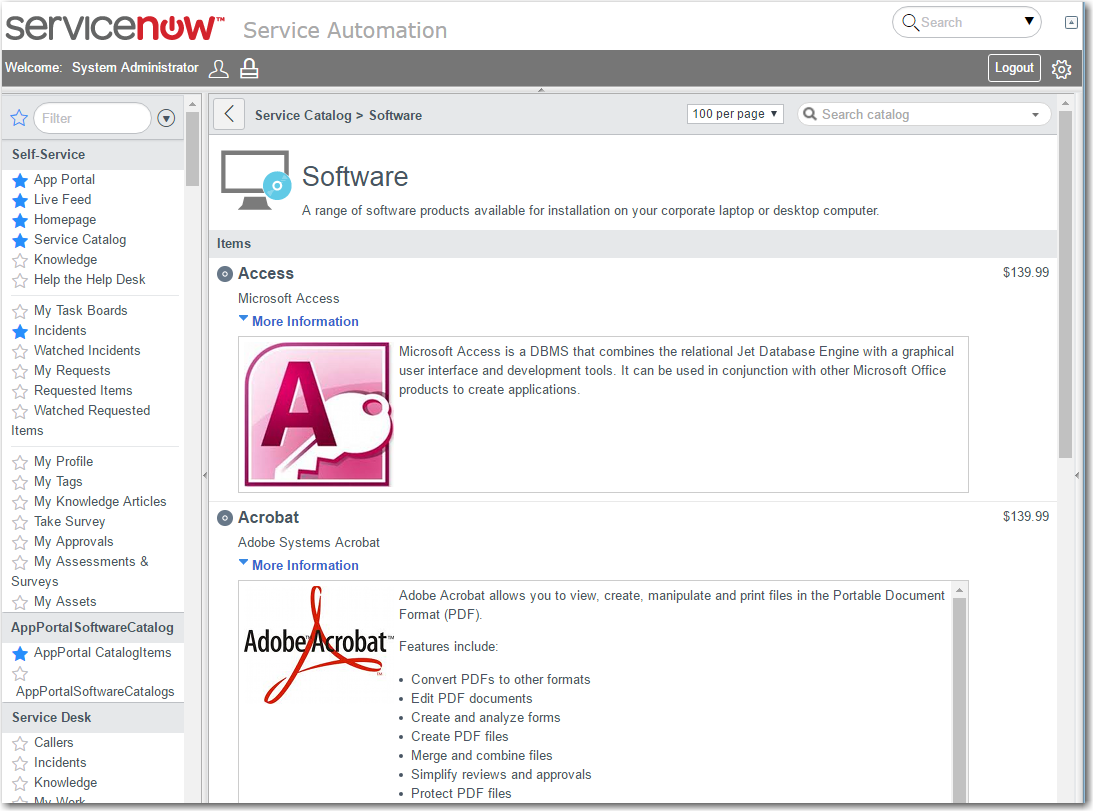Click the star icon beside the Filter box
Viewport: 1093px width, 811px height.
coord(18,118)
